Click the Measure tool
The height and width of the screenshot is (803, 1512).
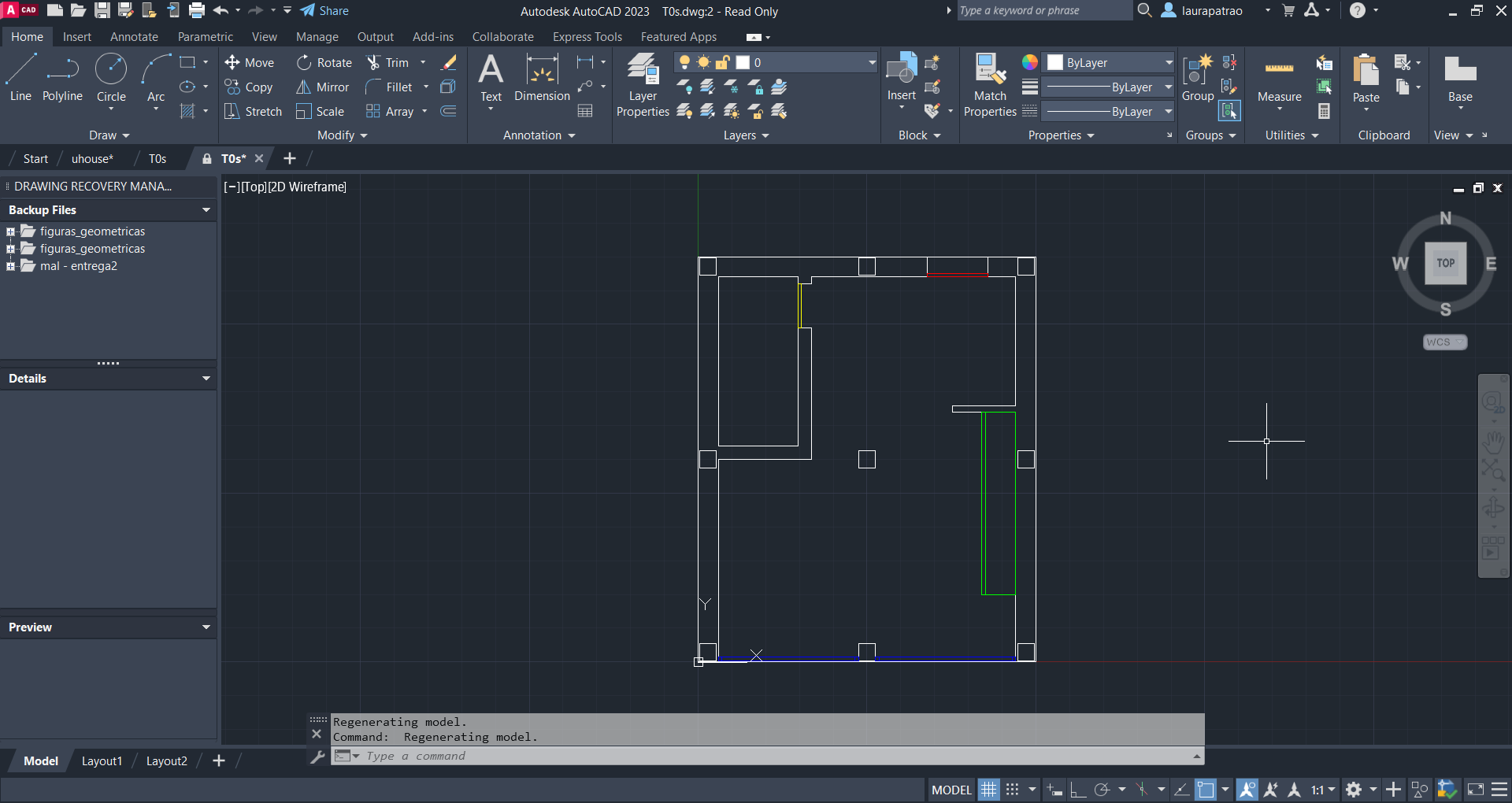coord(1279,79)
